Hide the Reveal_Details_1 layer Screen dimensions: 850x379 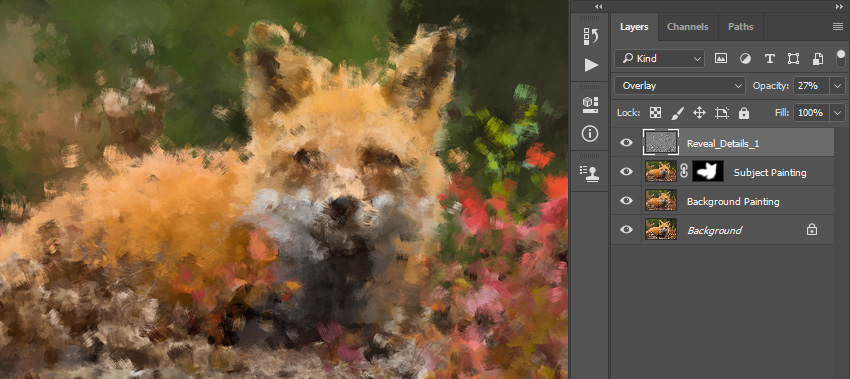(626, 143)
